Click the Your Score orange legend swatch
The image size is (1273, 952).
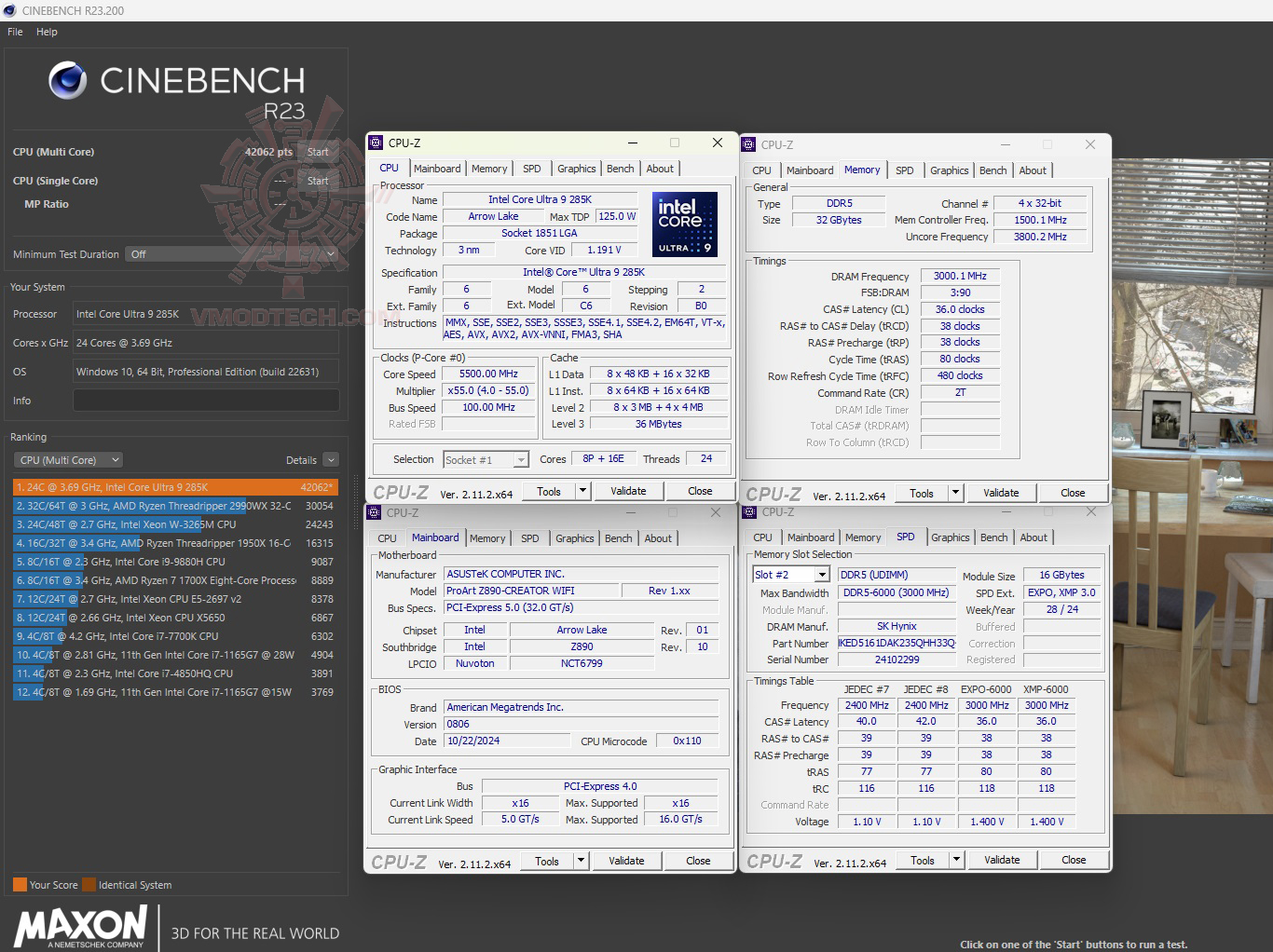pos(20,885)
